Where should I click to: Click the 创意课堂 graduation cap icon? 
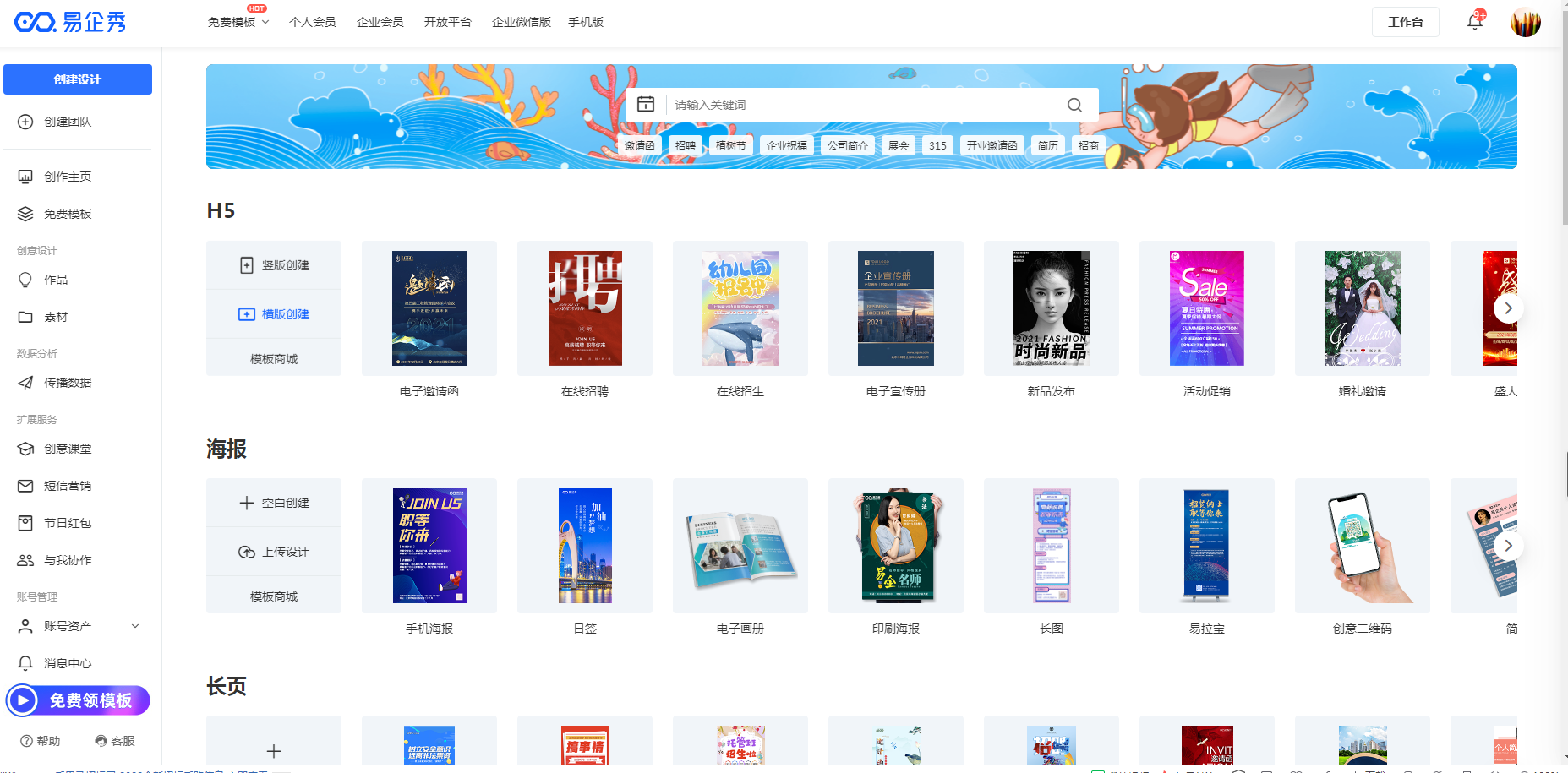[x=25, y=449]
